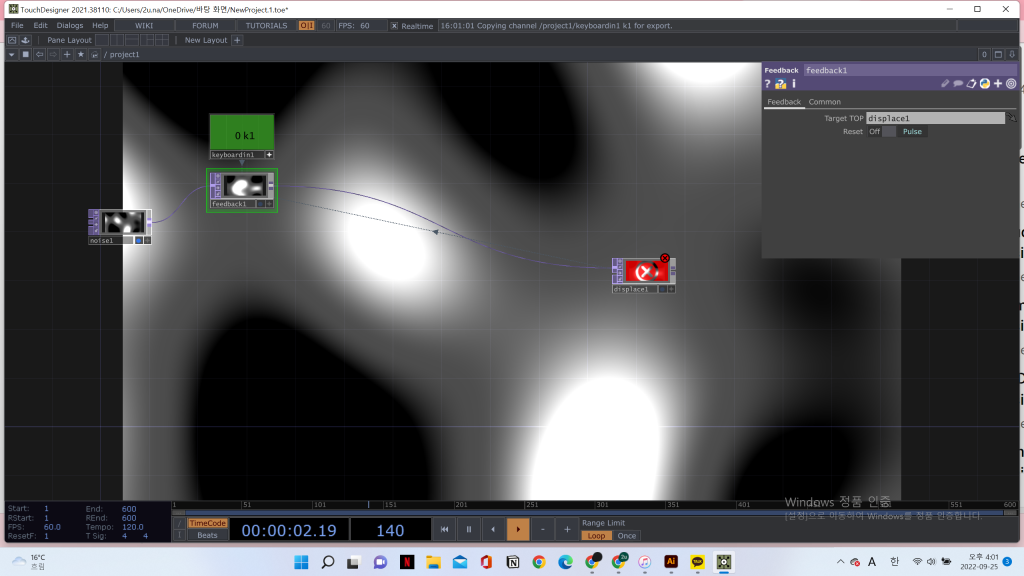Image resolution: width=1024 pixels, height=576 pixels.
Task: Select TimeCode display mode
Action: coord(207,523)
